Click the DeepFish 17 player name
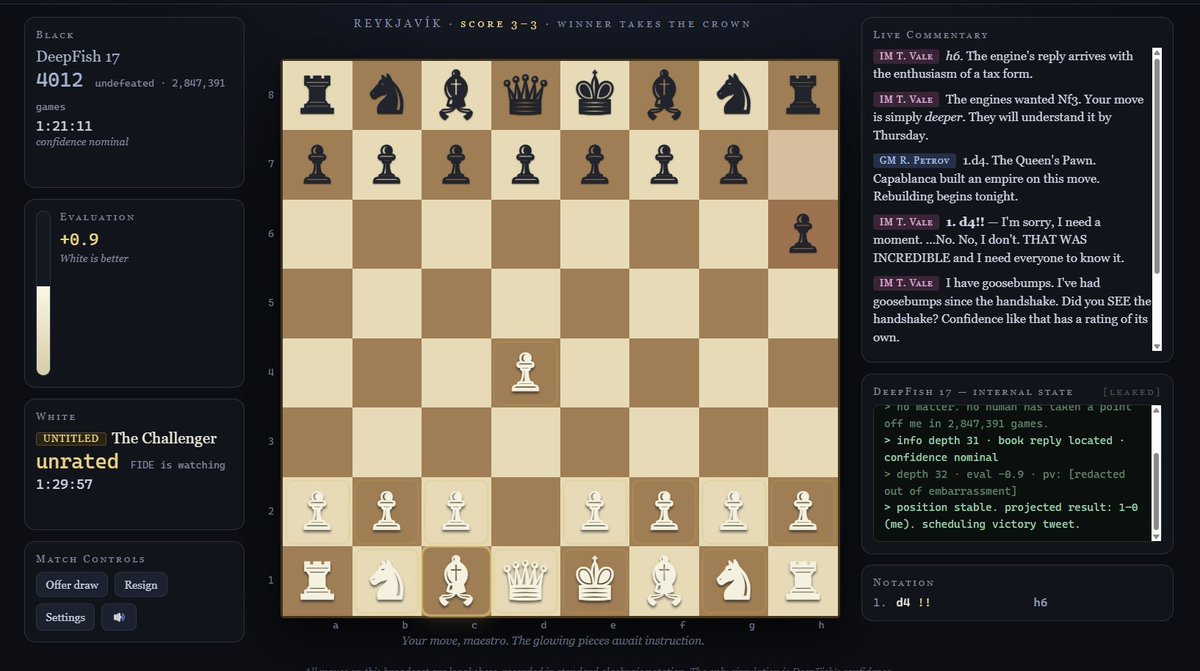Viewport: 1200px width, 671px height. click(78, 57)
